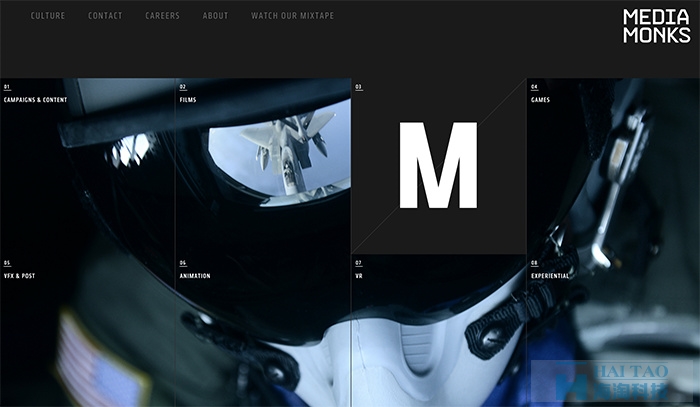Open the Films category
700x407 pixels.
click(x=188, y=100)
